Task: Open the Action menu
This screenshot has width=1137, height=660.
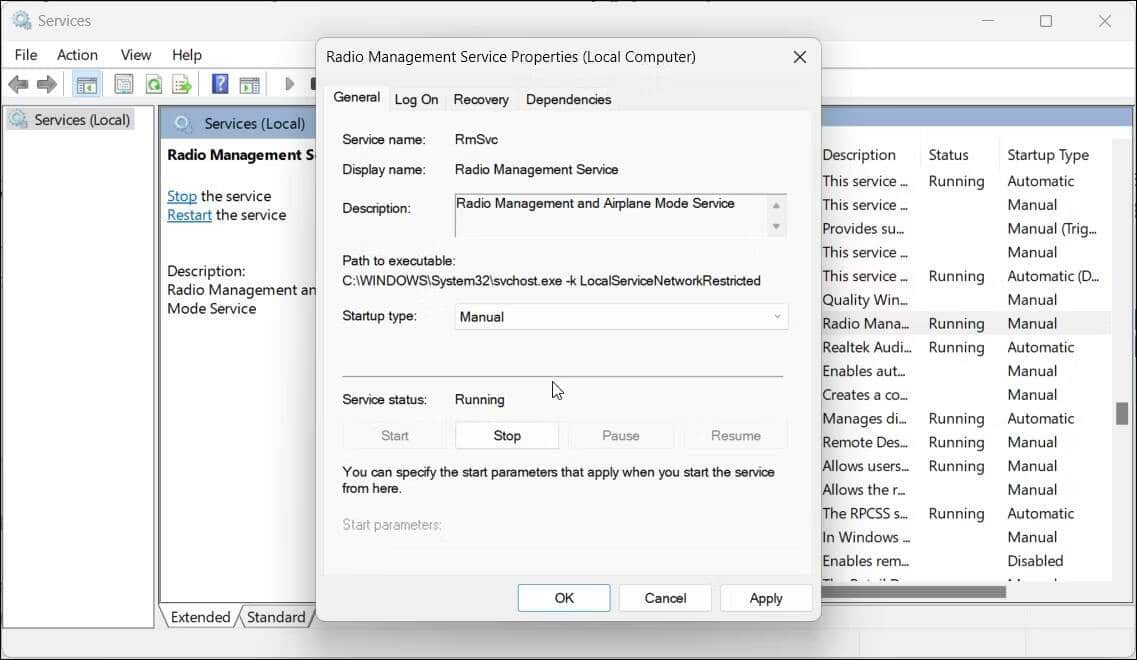Action: coord(77,55)
